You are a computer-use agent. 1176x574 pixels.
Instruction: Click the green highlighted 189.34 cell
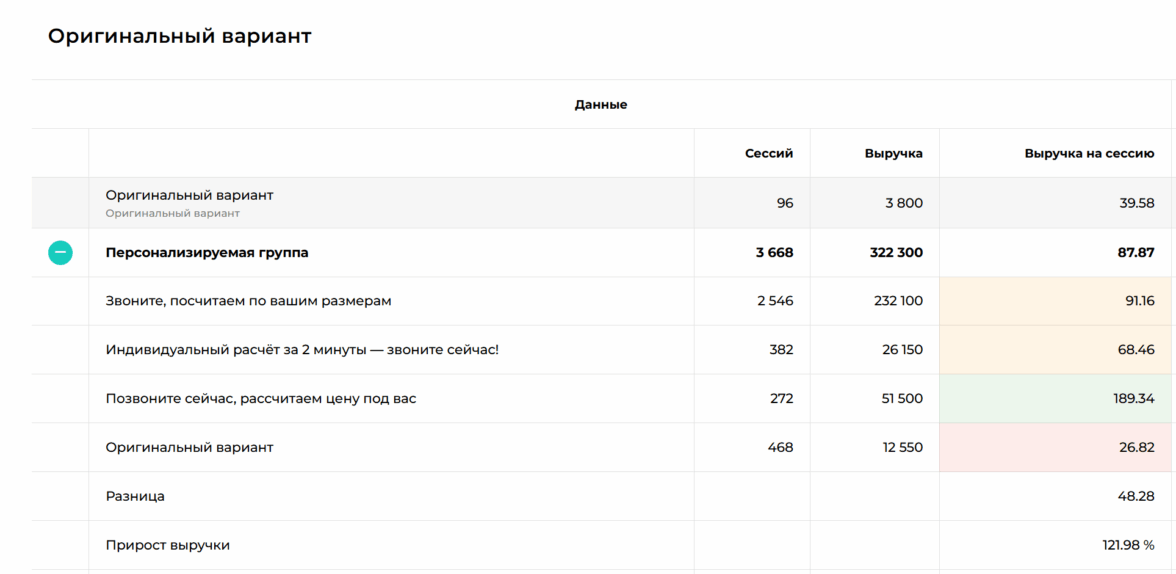(1133, 399)
